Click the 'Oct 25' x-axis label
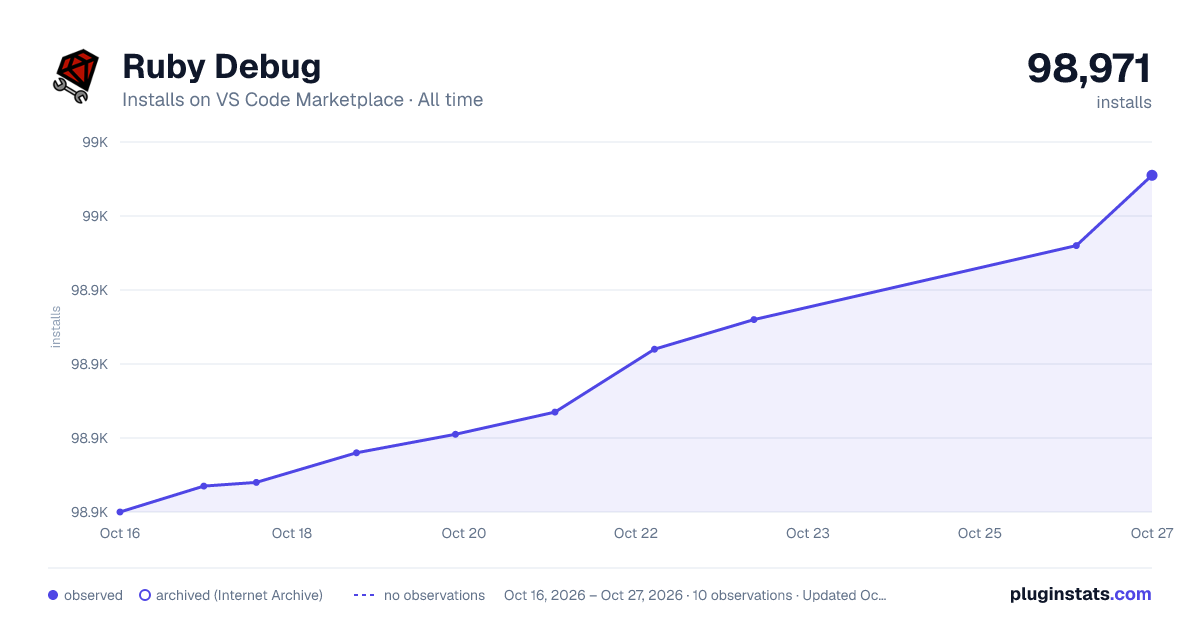This screenshot has width=1200, height=630. click(980, 533)
